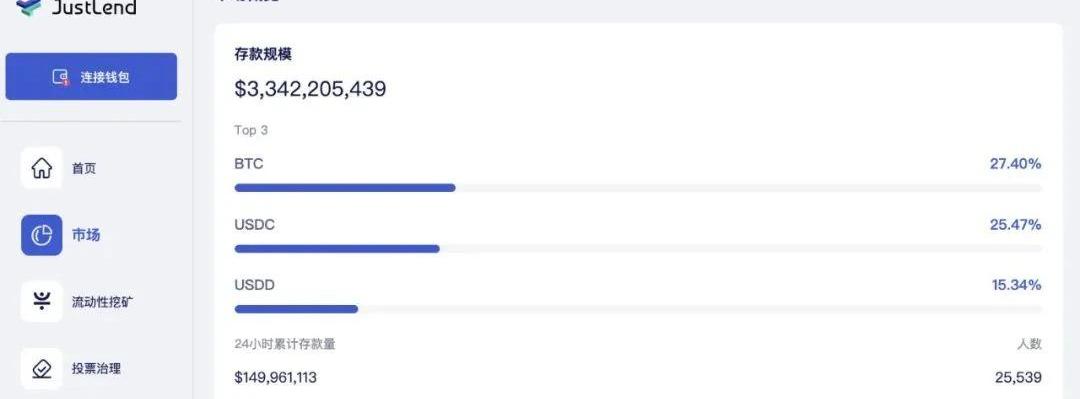This screenshot has height=399, width=1080.
Task: Click the USDD asset label
Action: 254,285
